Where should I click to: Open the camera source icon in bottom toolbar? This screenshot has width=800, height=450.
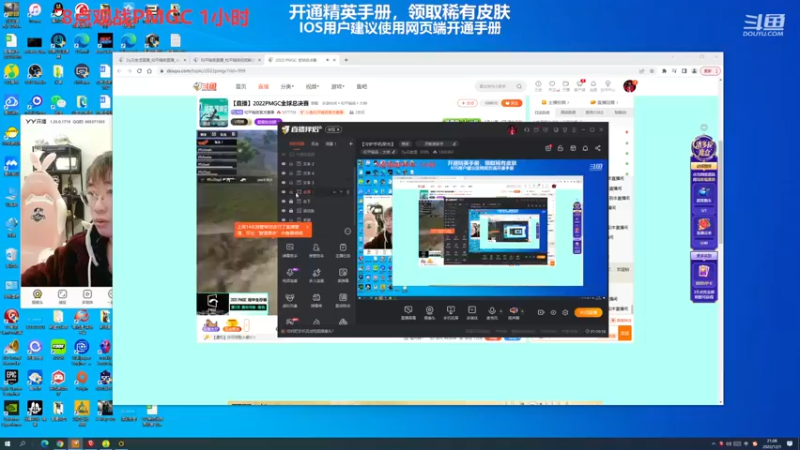pyautogui.click(x=429, y=310)
